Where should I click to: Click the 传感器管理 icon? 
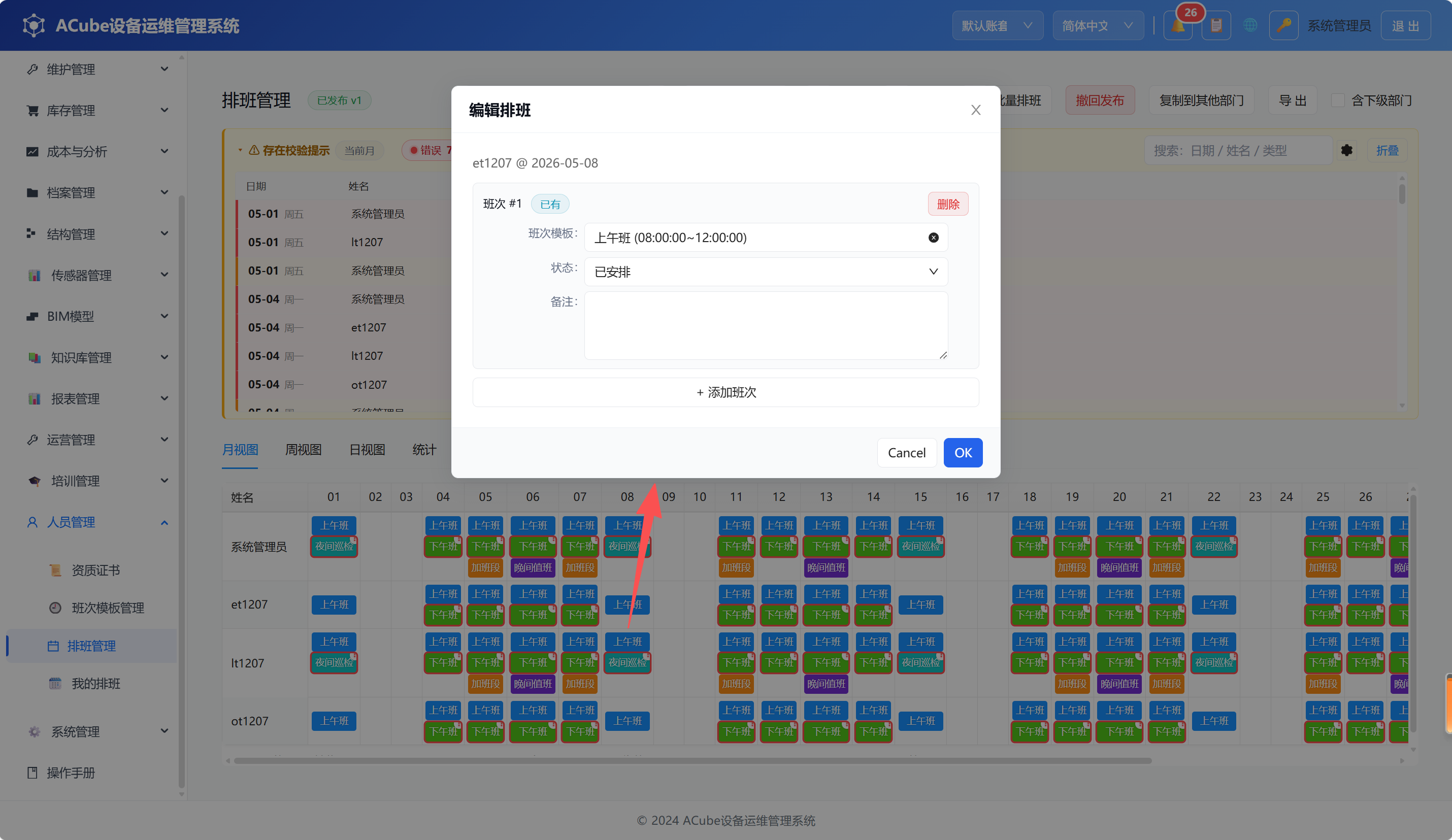click(x=35, y=275)
